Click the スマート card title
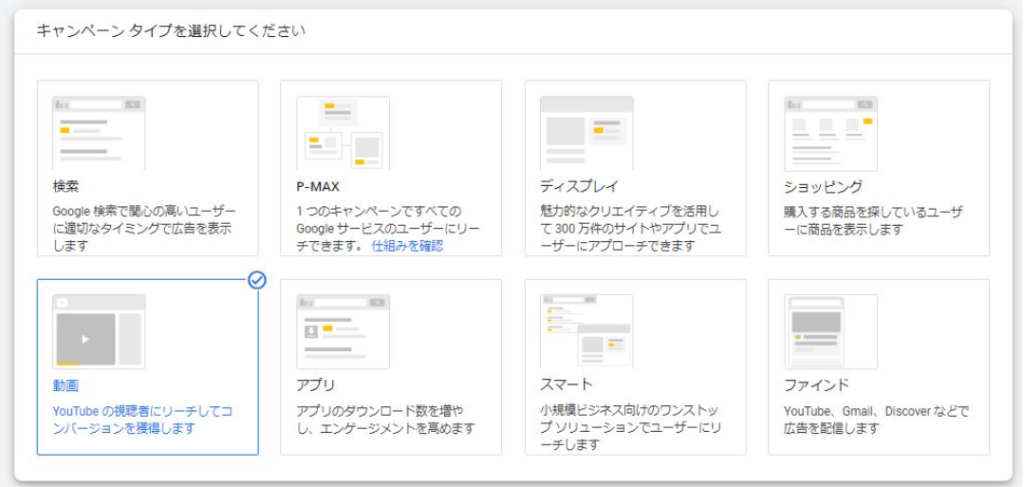Viewport: 1024px width, 487px height. 566,383
